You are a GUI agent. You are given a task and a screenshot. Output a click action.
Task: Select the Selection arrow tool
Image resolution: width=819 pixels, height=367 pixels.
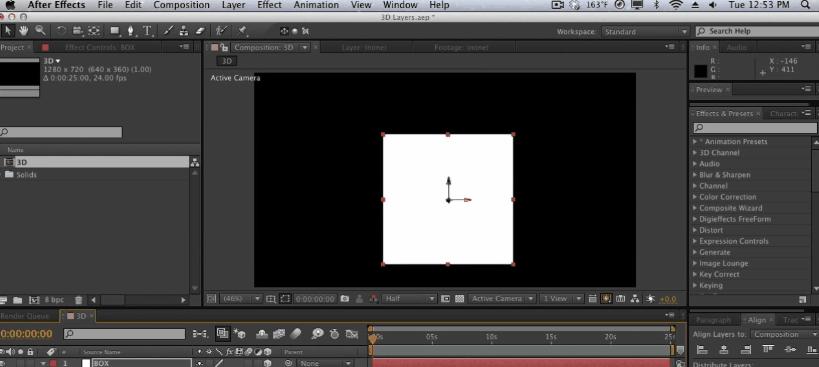coord(7,31)
